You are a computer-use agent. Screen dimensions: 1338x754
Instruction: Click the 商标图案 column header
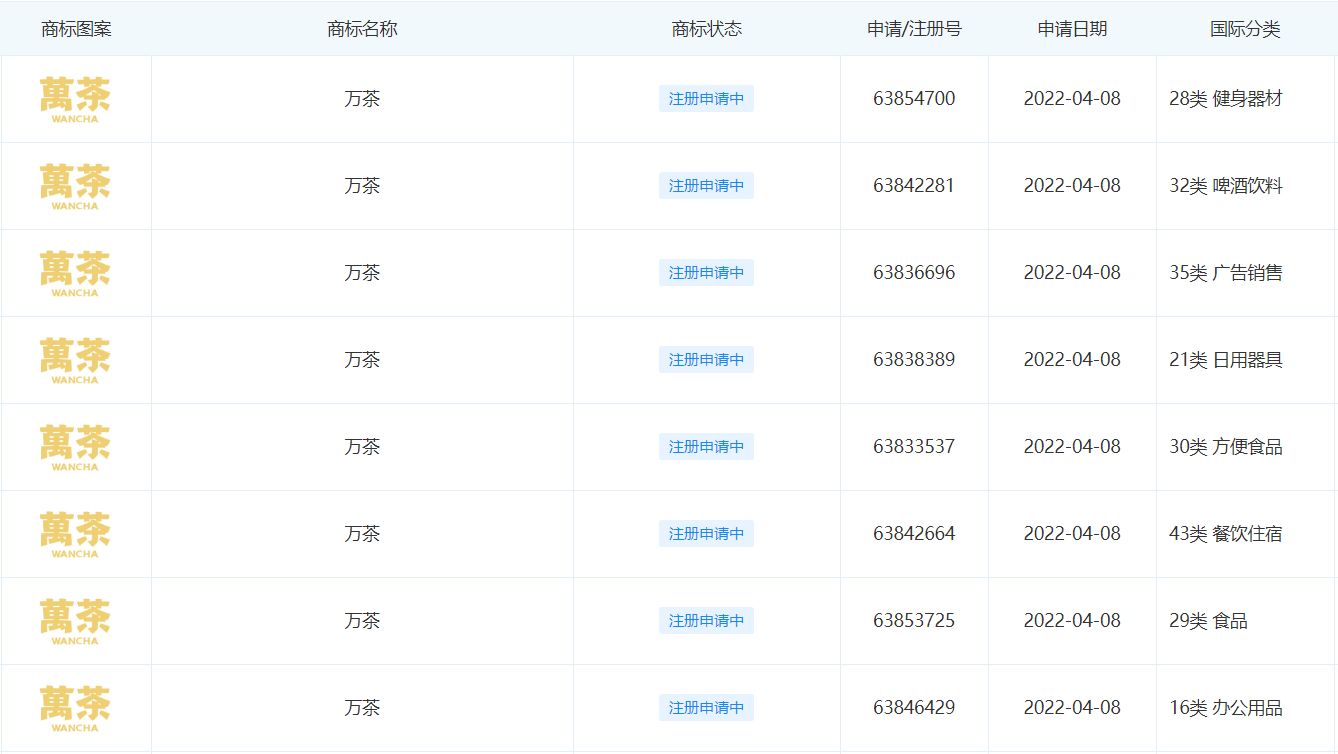click(x=76, y=29)
